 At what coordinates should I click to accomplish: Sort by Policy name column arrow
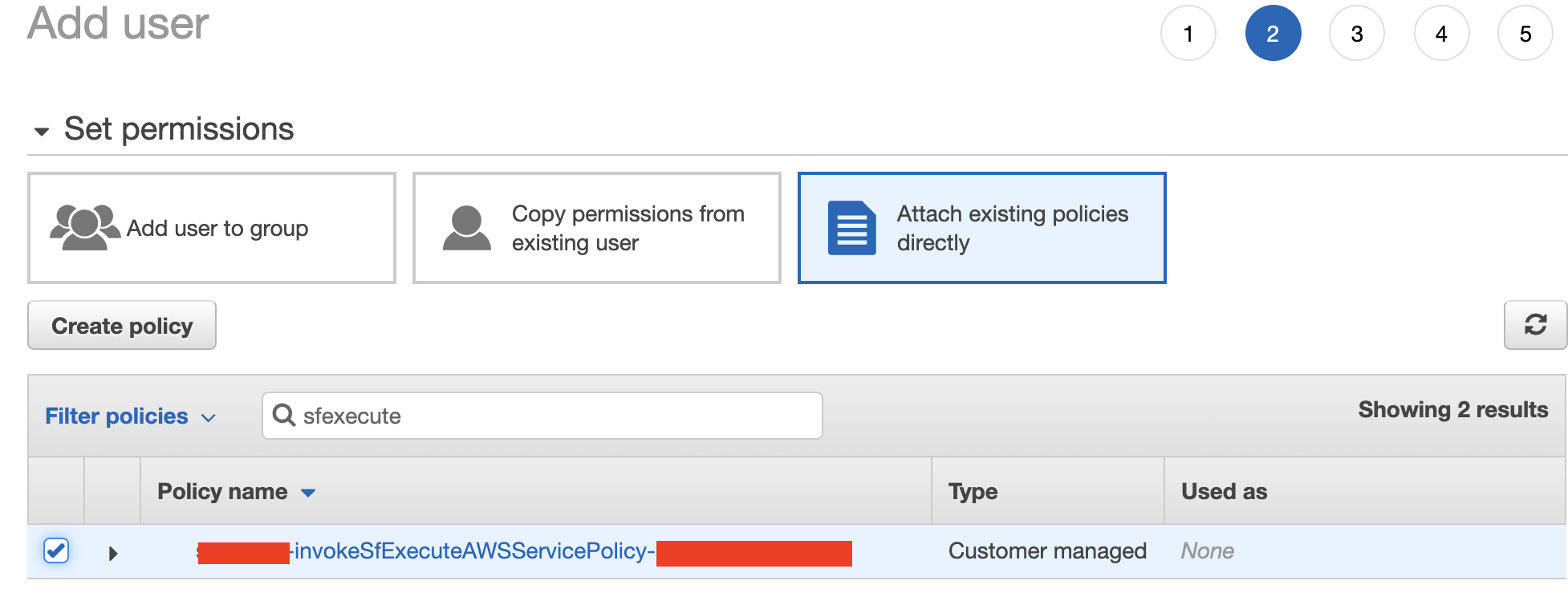[x=308, y=493]
